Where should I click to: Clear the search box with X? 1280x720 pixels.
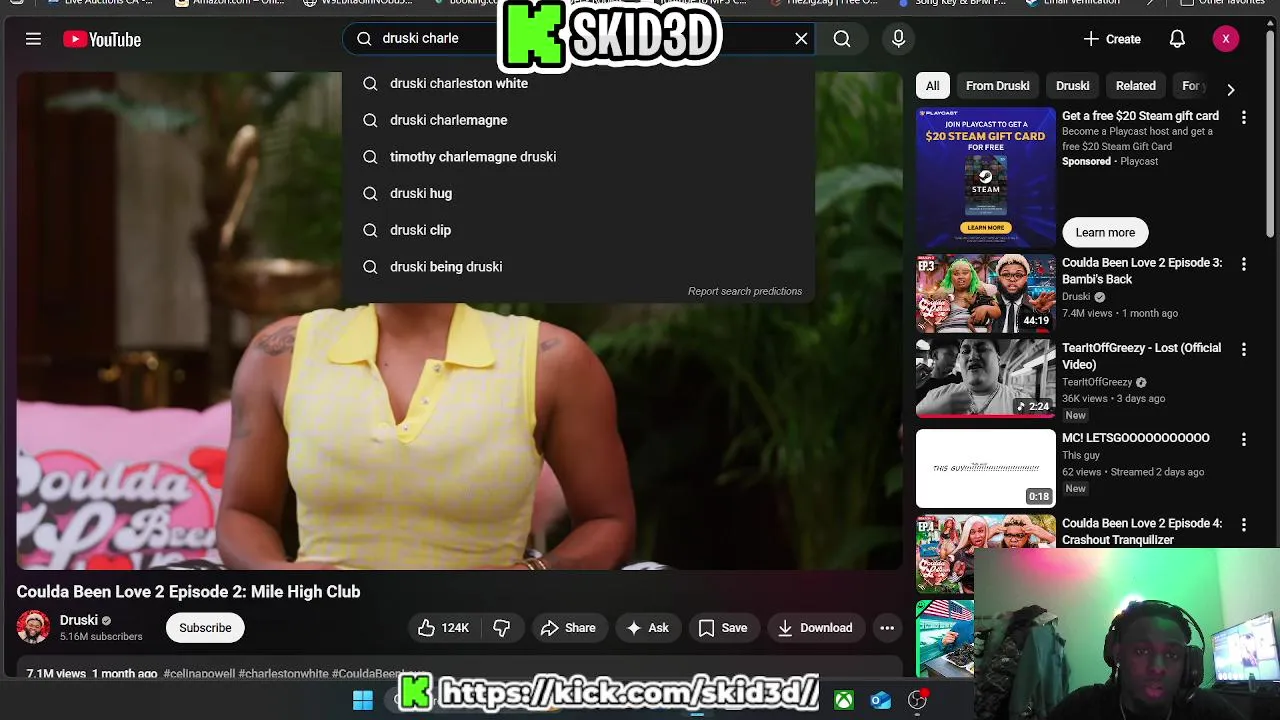point(801,38)
